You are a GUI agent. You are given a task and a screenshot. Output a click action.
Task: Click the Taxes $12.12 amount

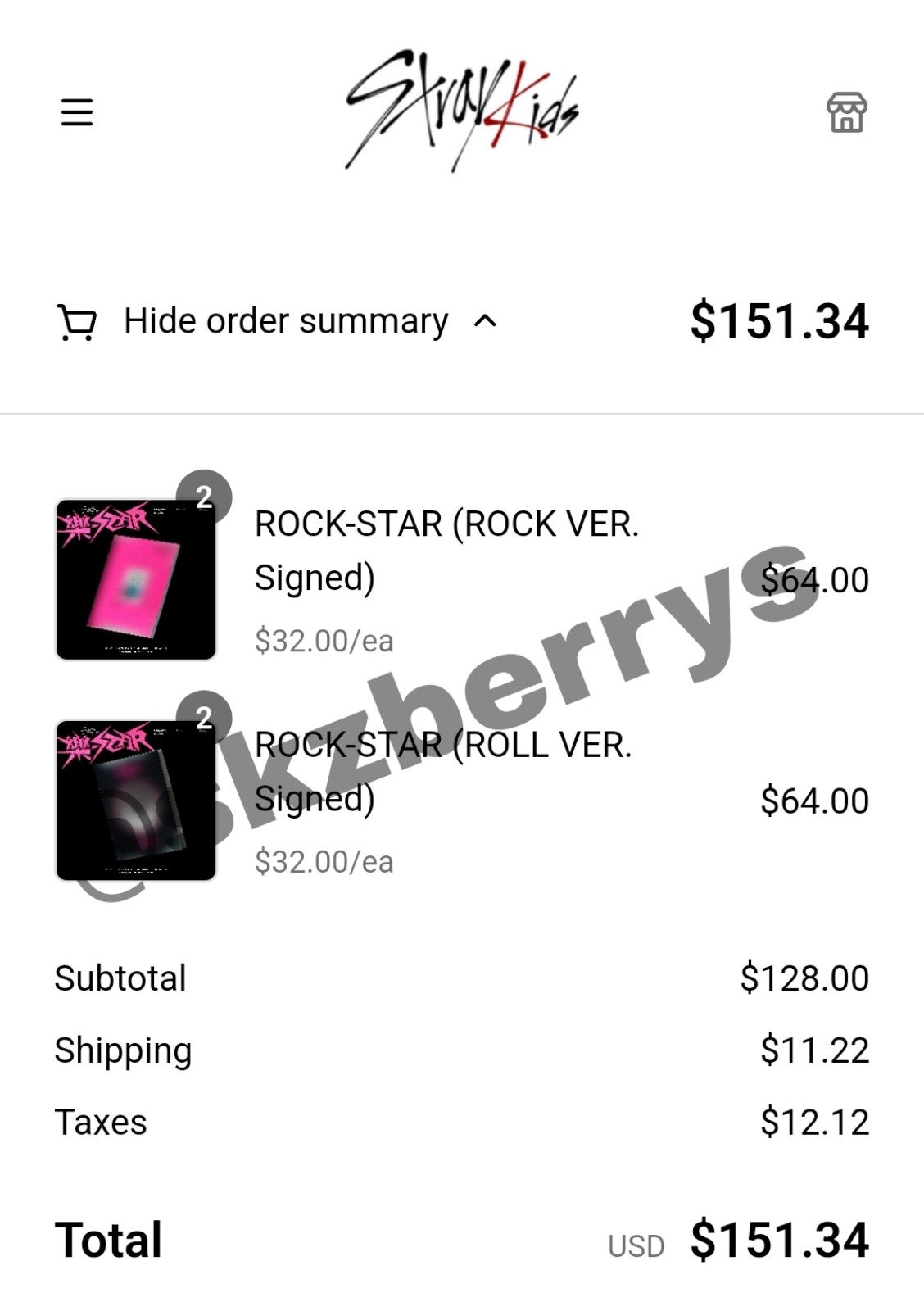tap(814, 1122)
